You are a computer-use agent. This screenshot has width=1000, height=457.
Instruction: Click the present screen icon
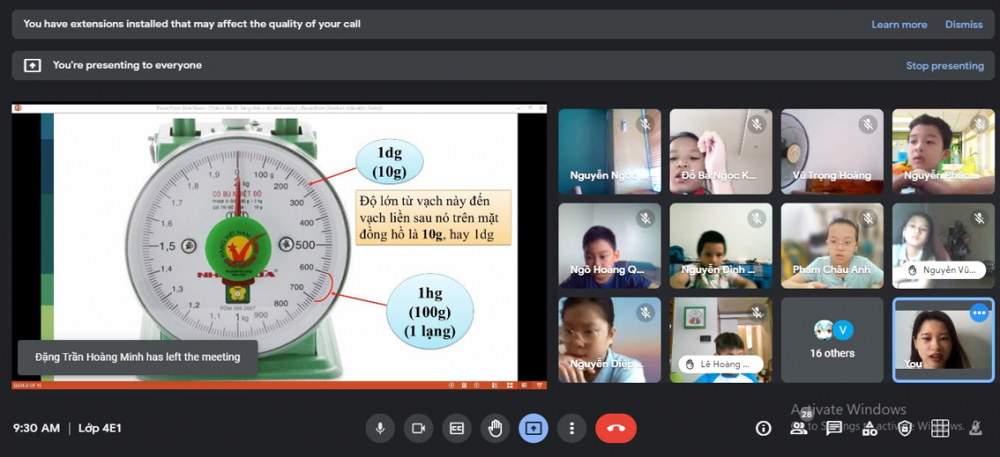pyautogui.click(x=533, y=428)
